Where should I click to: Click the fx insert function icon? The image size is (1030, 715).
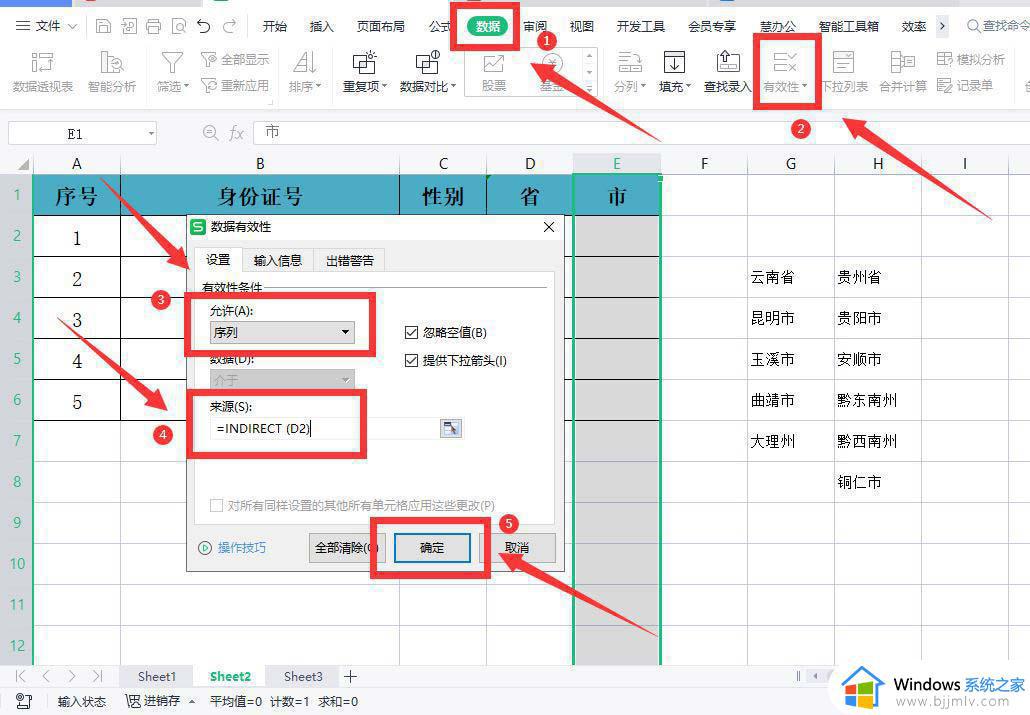pos(236,133)
